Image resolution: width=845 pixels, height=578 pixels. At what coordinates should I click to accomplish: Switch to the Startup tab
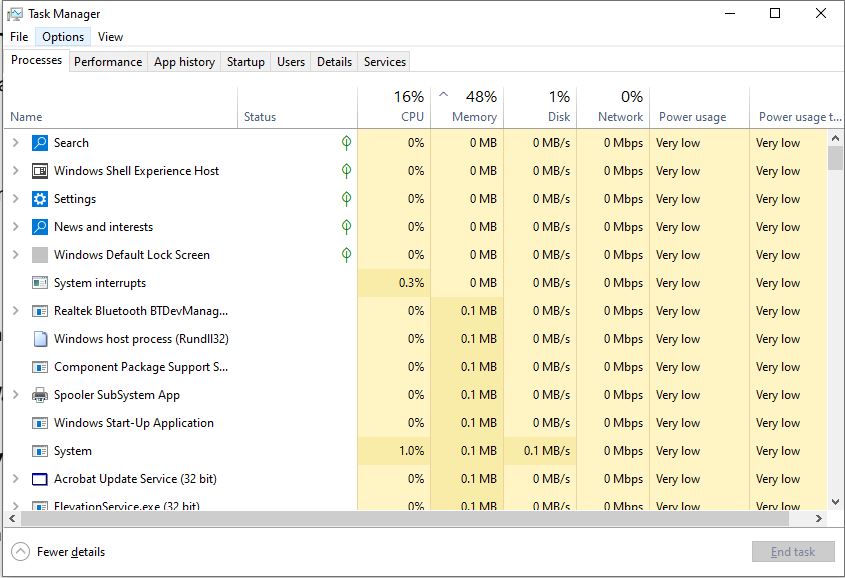pyautogui.click(x=246, y=62)
